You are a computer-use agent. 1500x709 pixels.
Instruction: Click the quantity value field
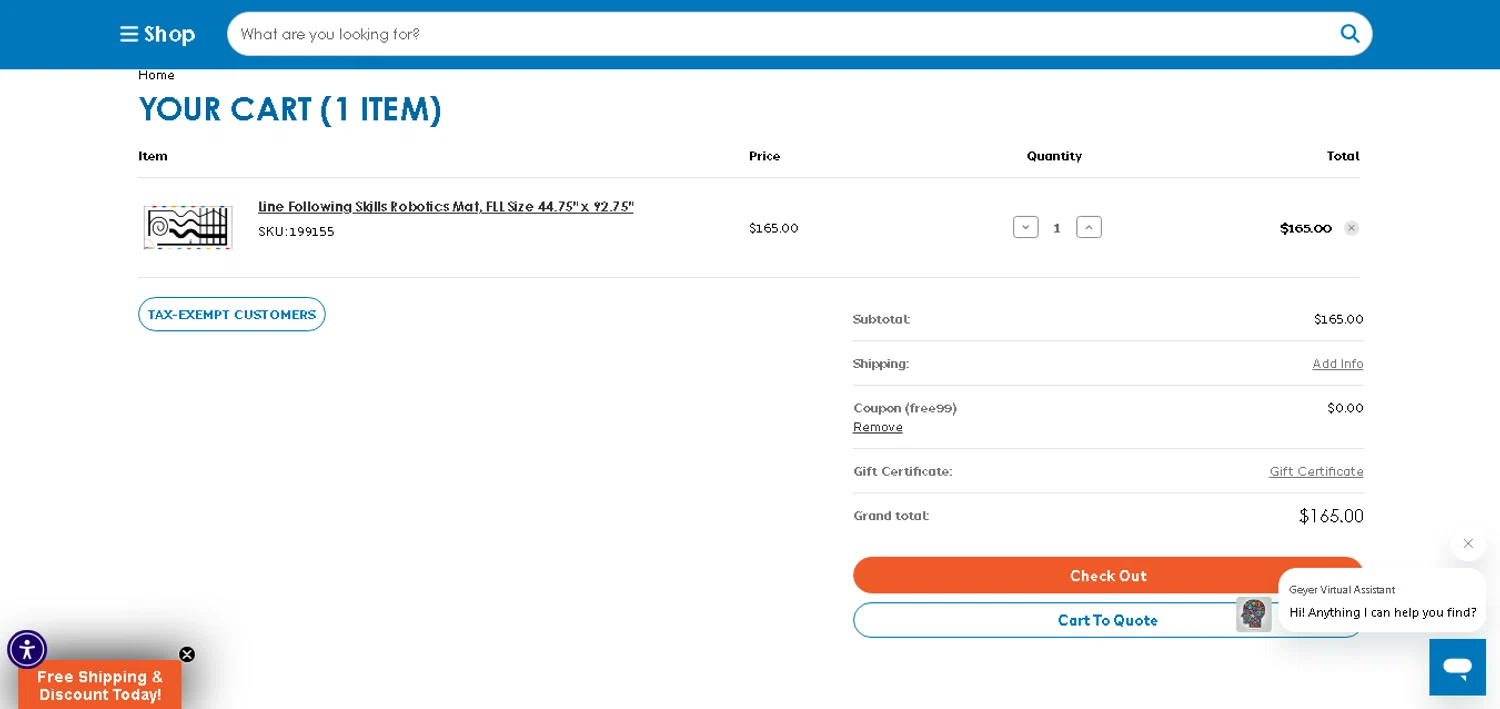click(1057, 228)
